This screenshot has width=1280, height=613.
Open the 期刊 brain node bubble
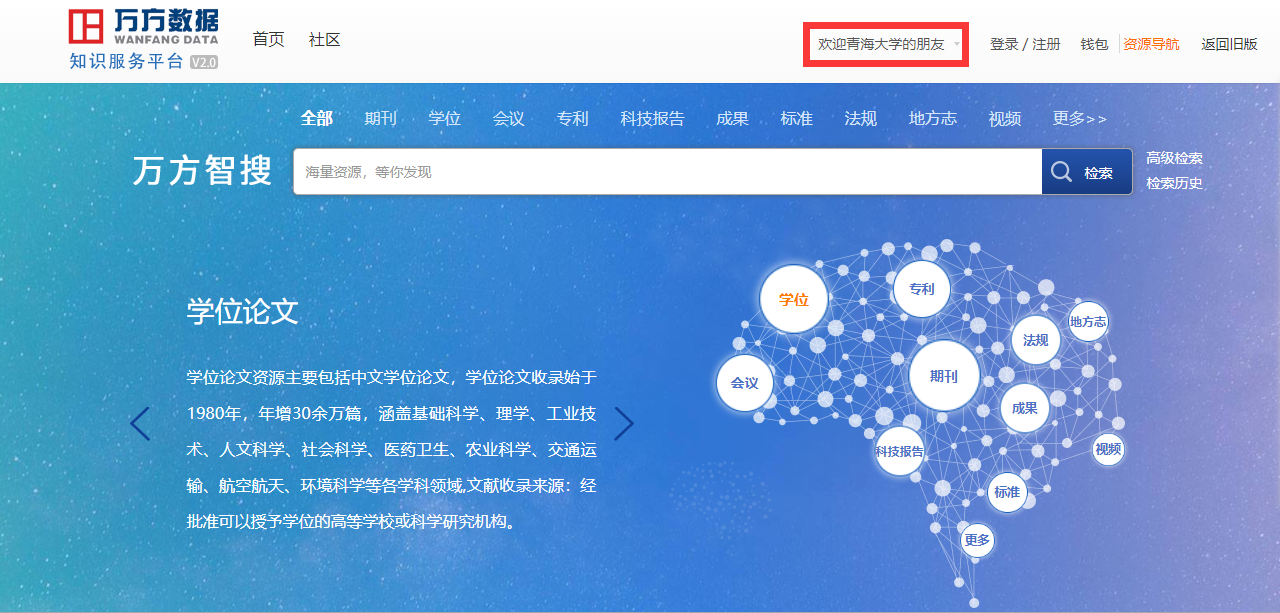pos(943,377)
